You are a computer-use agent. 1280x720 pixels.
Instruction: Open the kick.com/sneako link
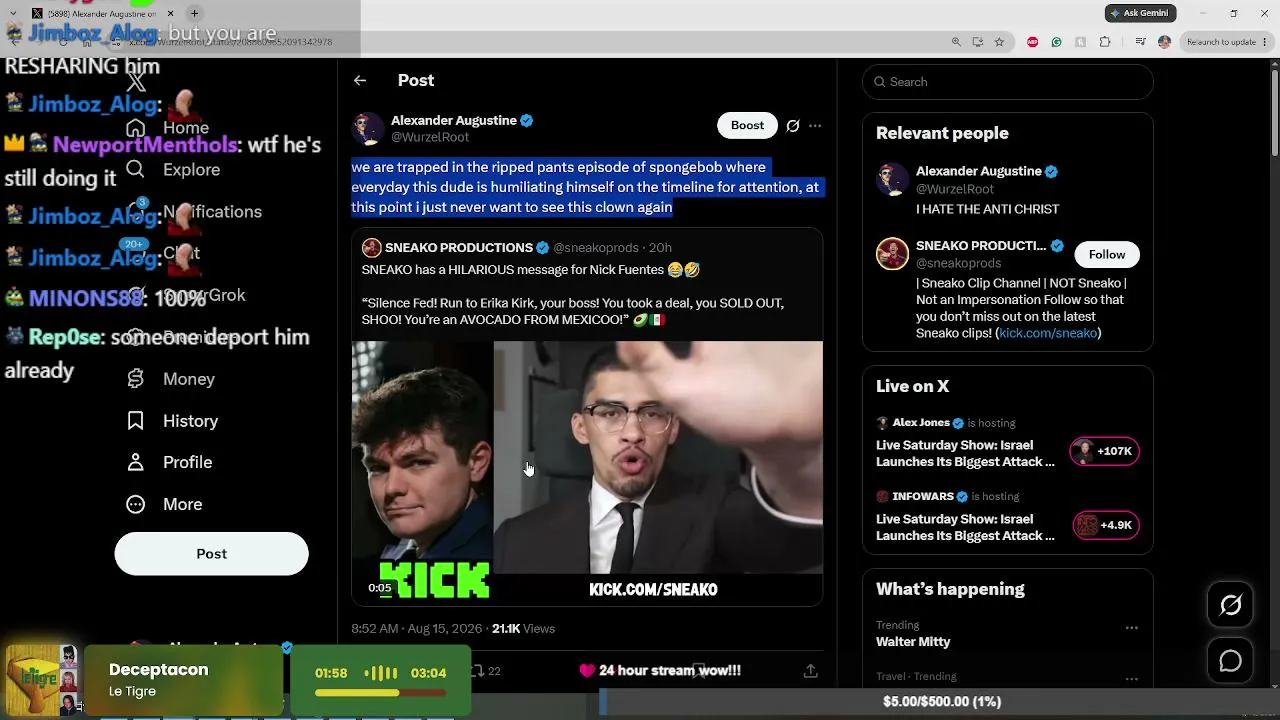point(1048,333)
